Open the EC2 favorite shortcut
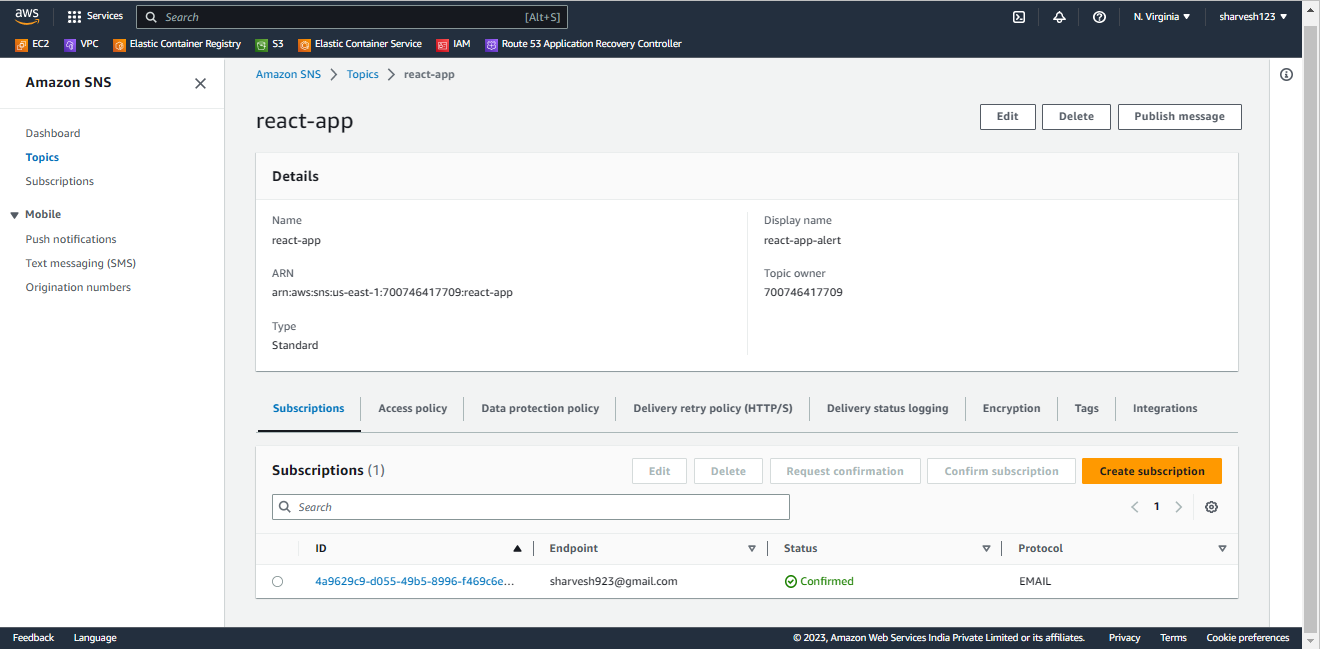Image resolution: width=1320 pixels, height=649 pixels. point(32,44)
